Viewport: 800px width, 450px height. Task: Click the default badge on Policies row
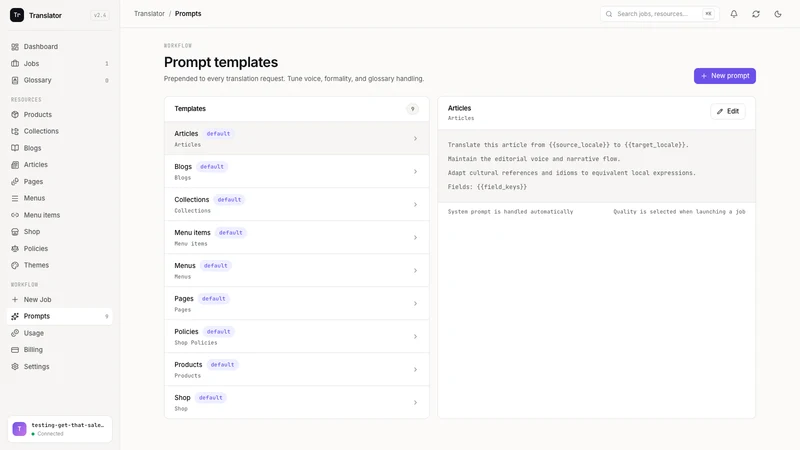click(x=218, y=332)
